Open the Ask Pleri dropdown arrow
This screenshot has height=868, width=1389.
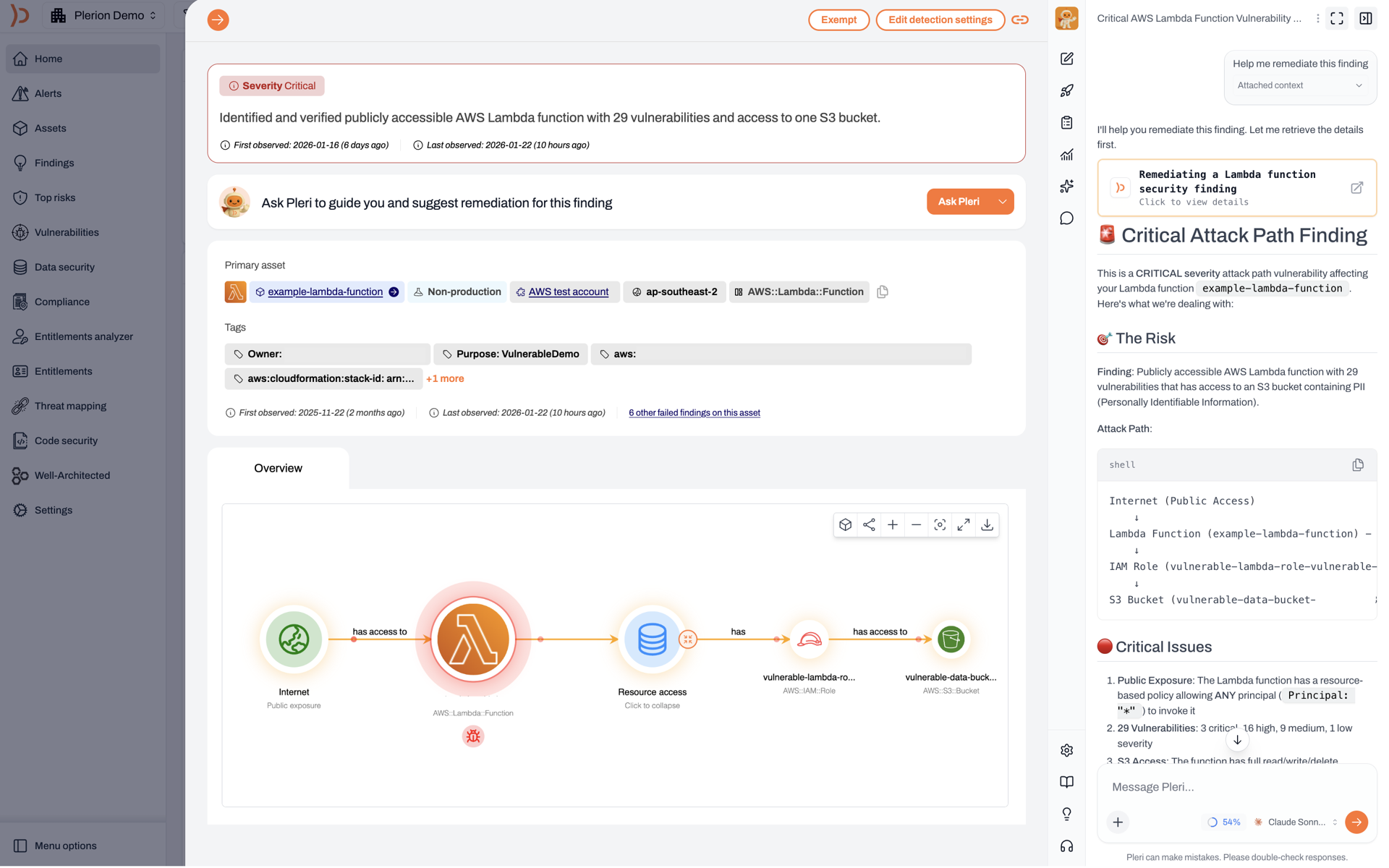[1002, 202]
